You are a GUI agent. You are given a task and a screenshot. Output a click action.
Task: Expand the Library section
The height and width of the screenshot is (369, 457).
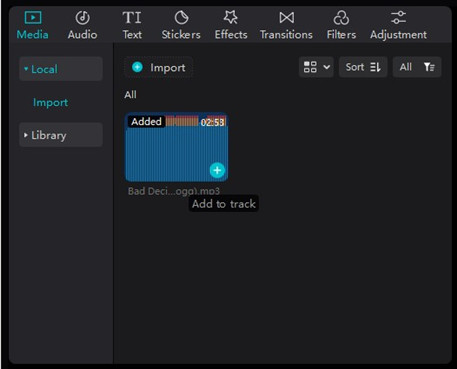(x=61, y=135)
